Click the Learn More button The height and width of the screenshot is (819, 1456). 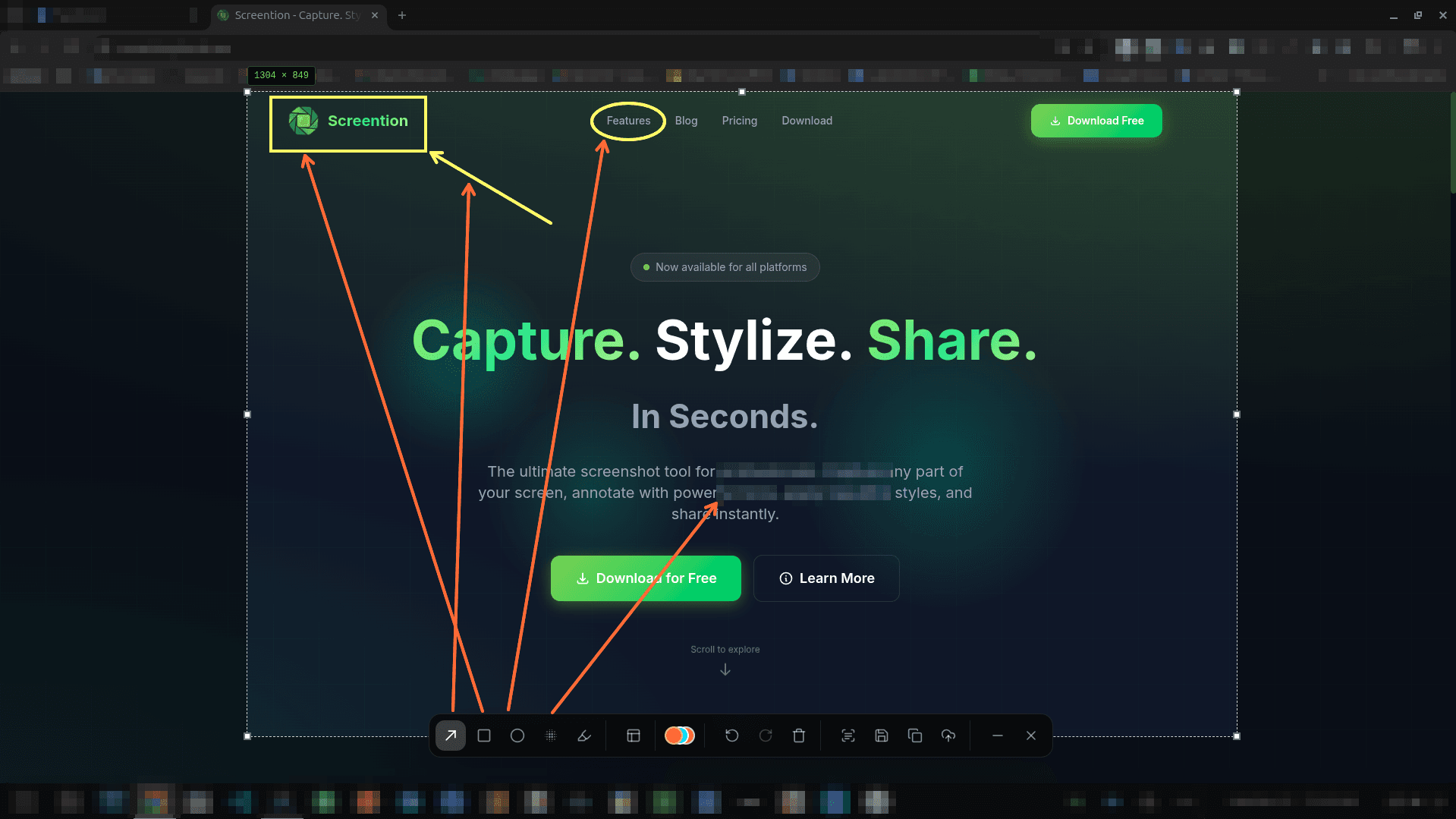(826, 578)
